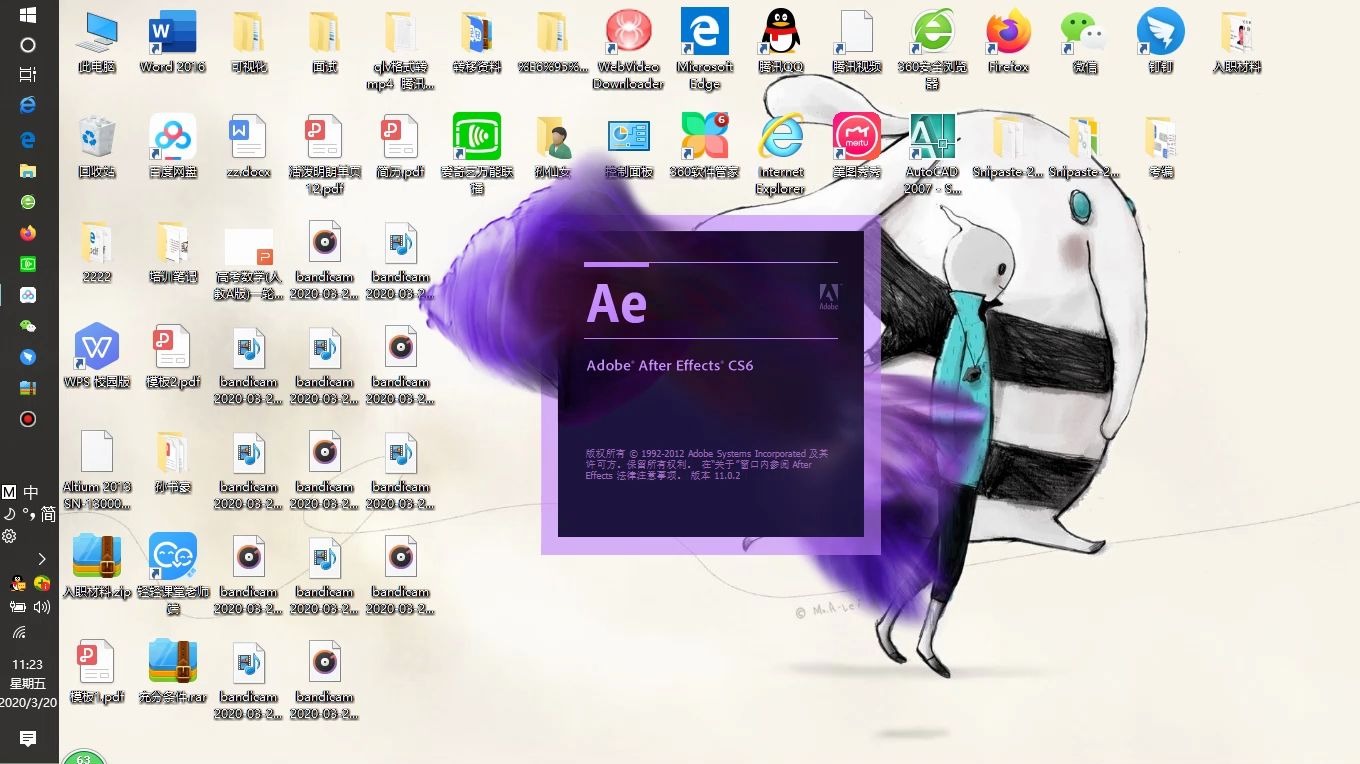This screenshot has width=1360, height=764.
Task: Open Word 2016 desktop shortcut
Action: click(x=172, y=43)
